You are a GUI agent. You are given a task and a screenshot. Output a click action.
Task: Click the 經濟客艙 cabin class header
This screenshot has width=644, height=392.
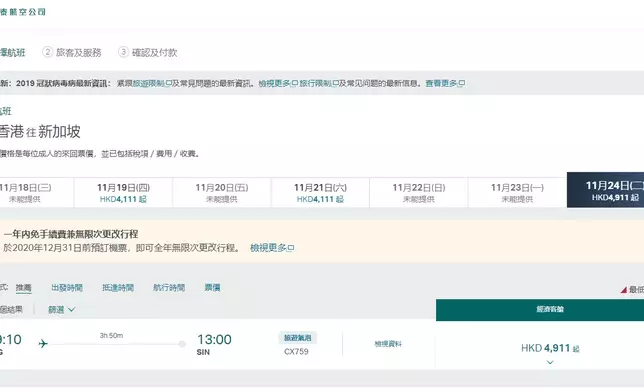click(540, 309)
